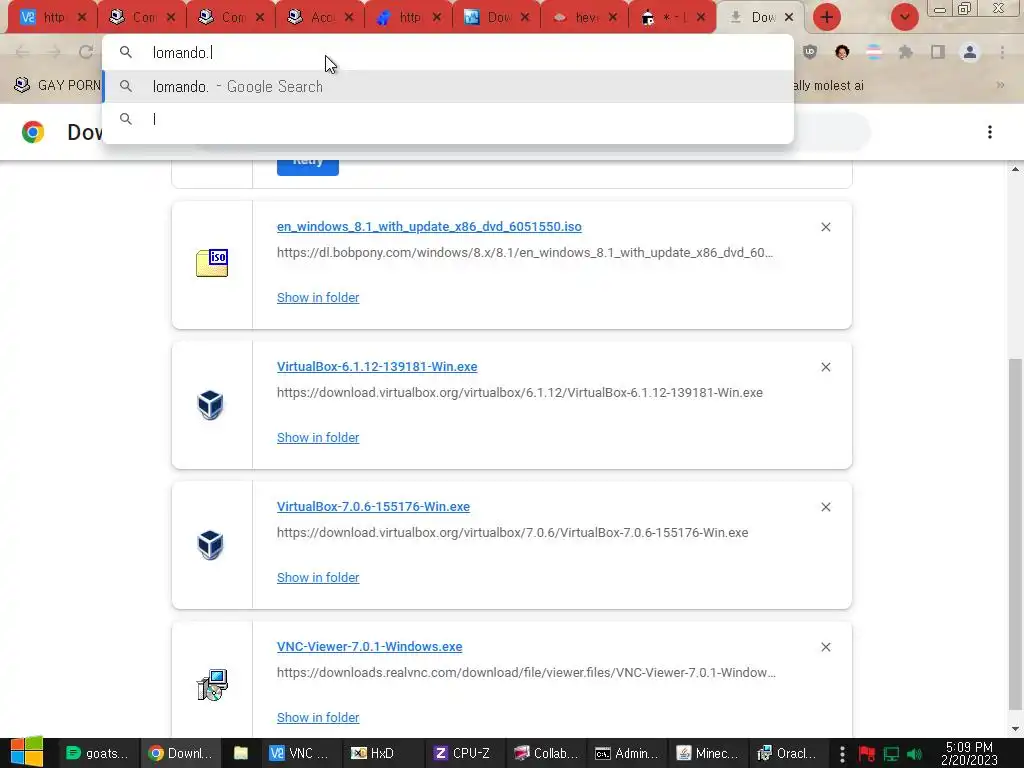Close the 'hev' tab
Viewport: 1024px width, 768px height.
[613, 18]
